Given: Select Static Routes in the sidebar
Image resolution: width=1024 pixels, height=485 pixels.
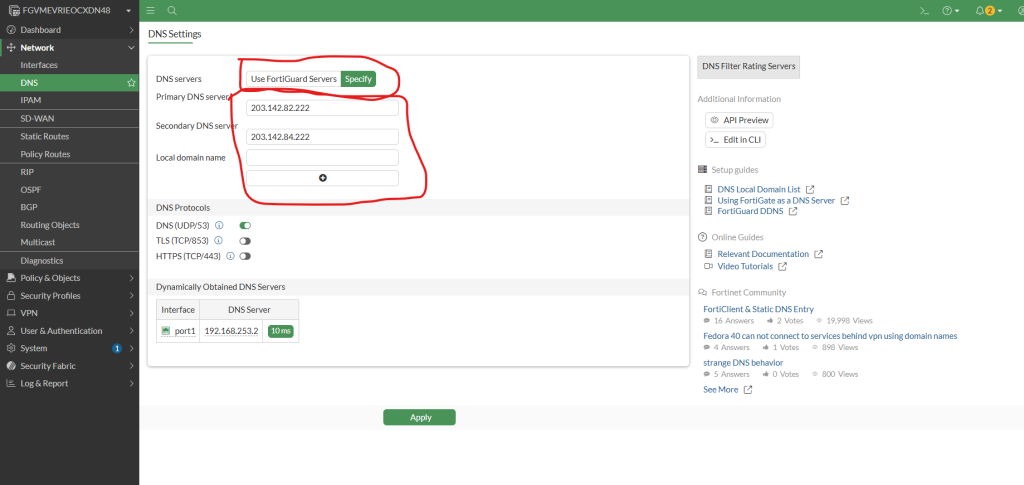Looking at the screenshot, I should (x=45, y=136).
